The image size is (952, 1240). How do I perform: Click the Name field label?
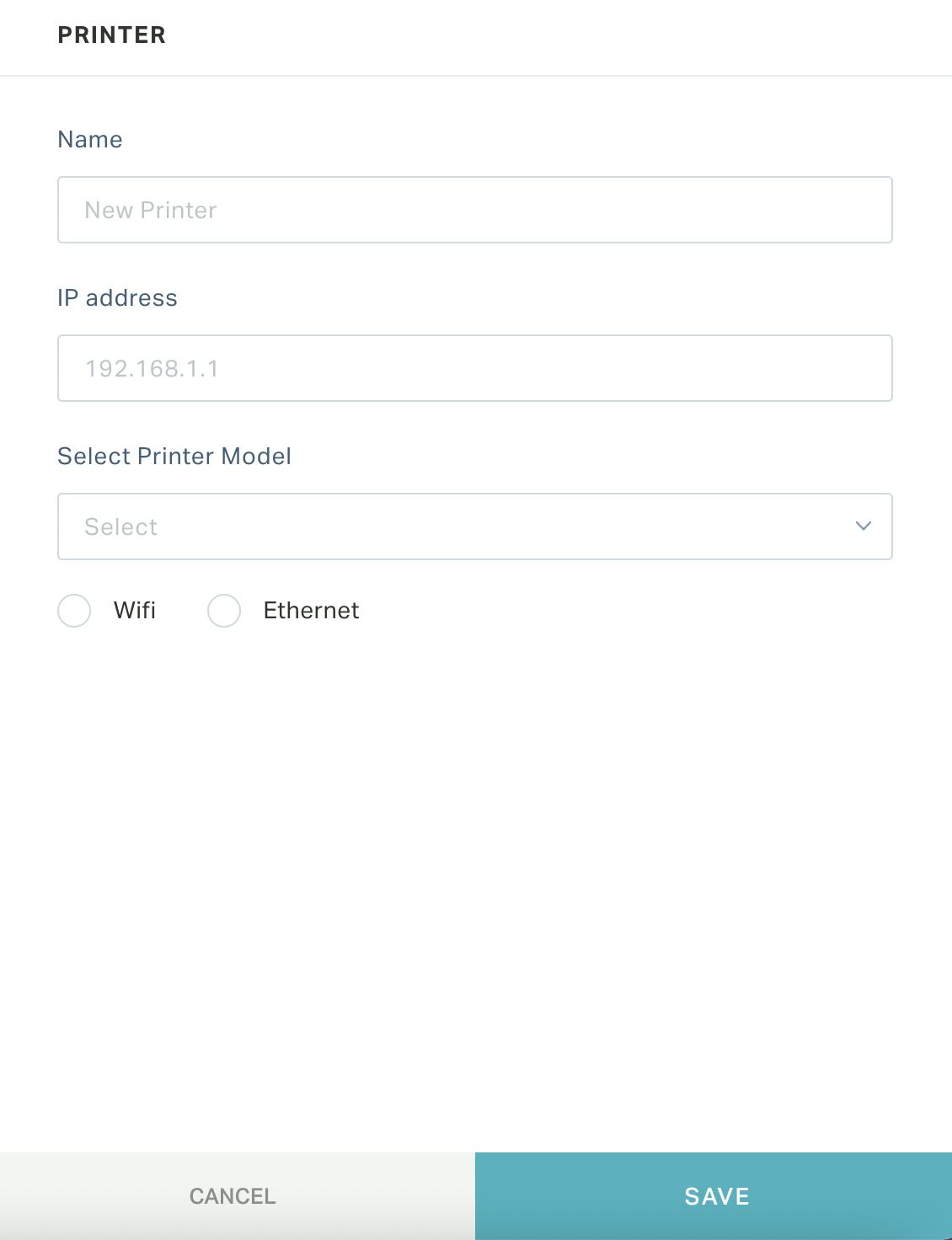pyautogui.click(x=90, y=139)
